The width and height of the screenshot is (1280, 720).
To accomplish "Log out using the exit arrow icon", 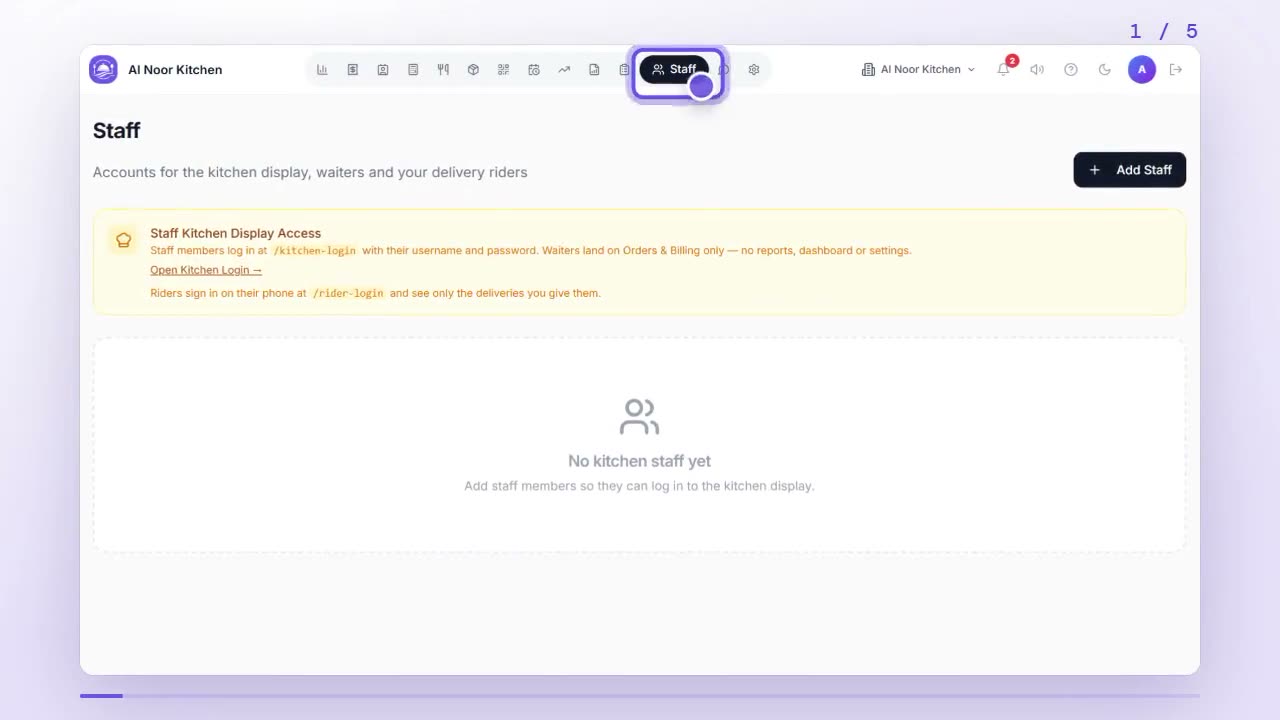I will click(1176, 70).
